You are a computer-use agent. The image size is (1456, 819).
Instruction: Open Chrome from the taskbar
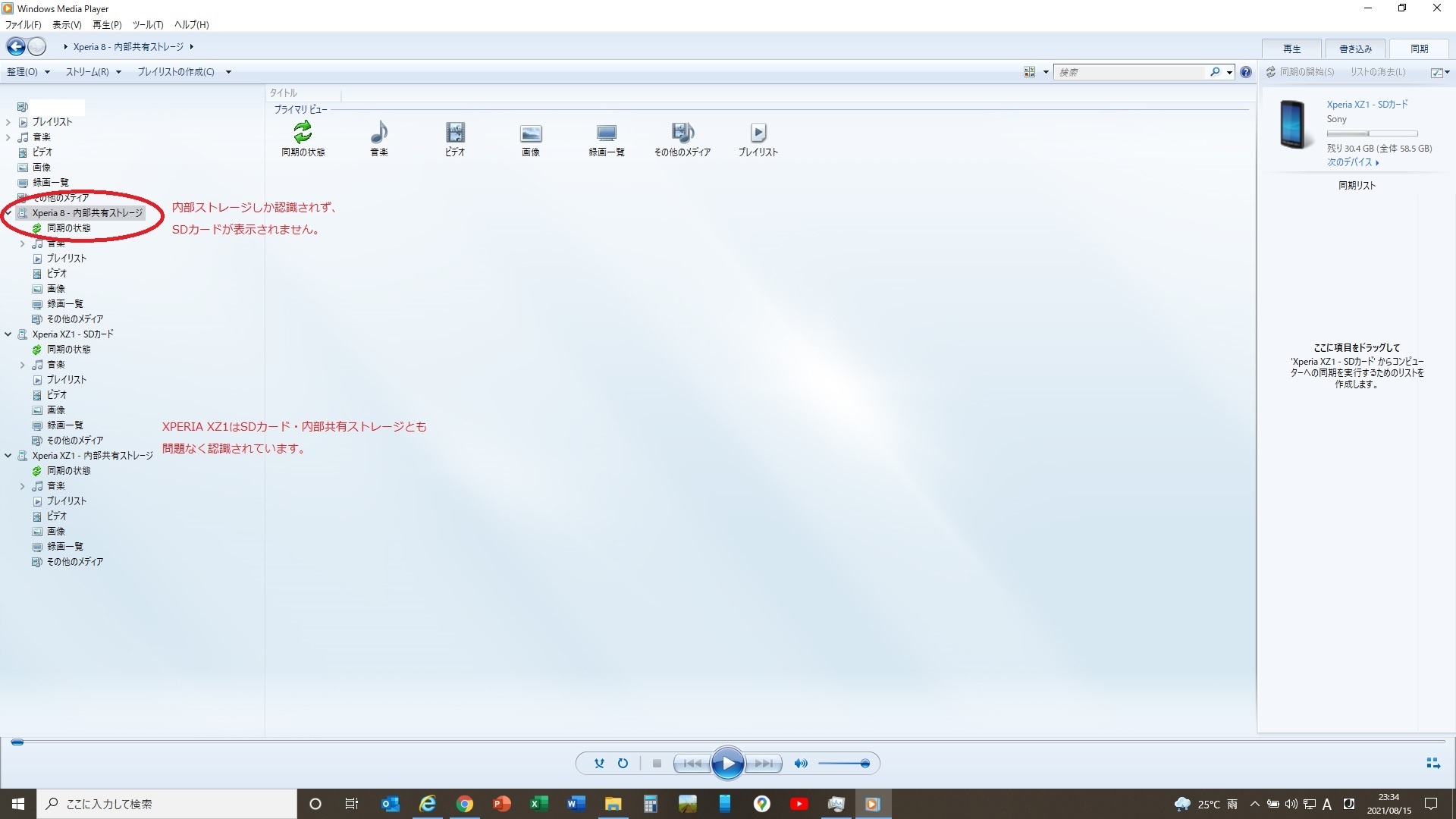[x=464, y=804]
